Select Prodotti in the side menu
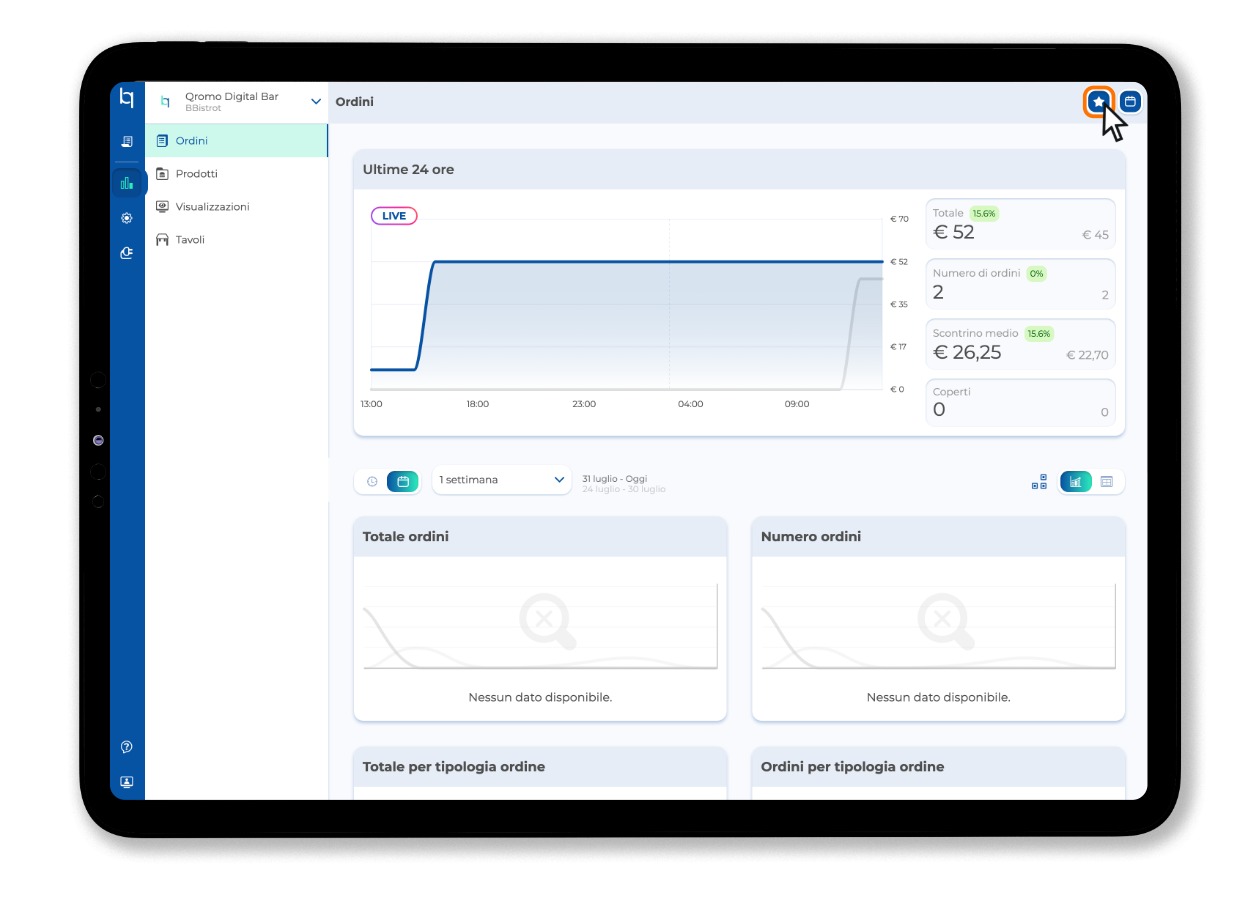Viewport: 1250px width, 920px height. 236,174
